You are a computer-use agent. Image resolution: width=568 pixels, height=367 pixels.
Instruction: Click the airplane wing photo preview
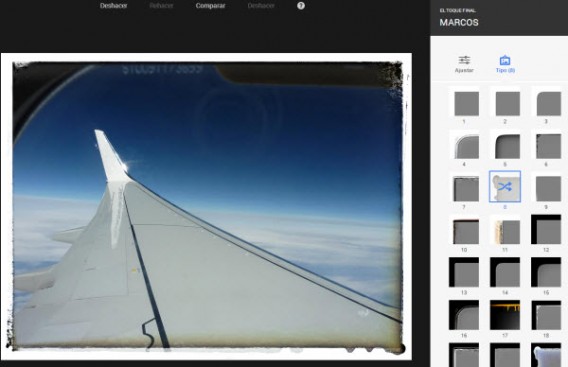point(206,207)
